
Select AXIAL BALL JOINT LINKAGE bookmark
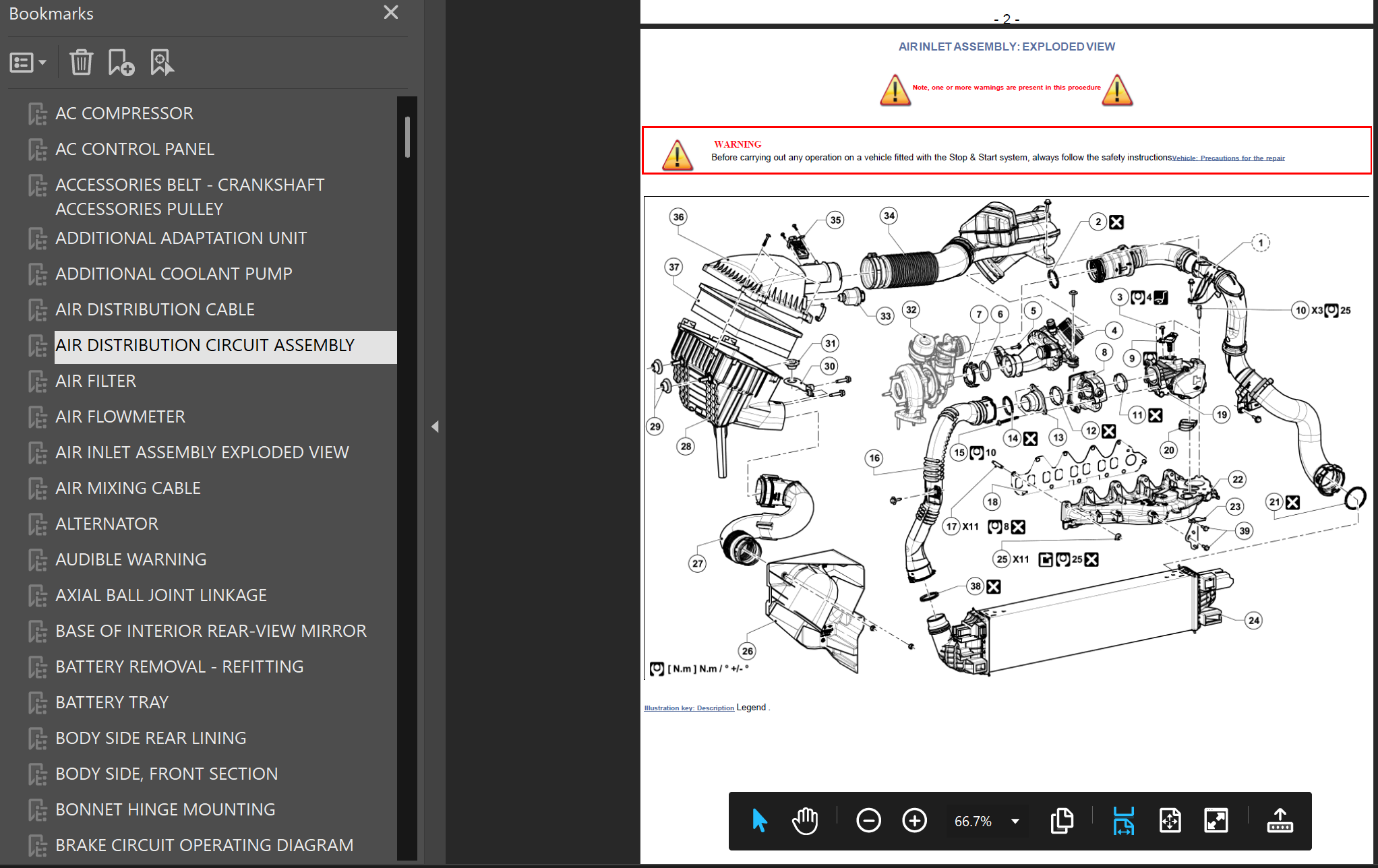(x=161, y=595)
